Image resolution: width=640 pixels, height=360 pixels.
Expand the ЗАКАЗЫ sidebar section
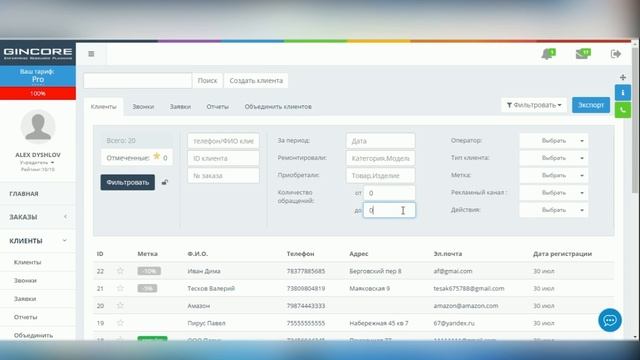38,217
